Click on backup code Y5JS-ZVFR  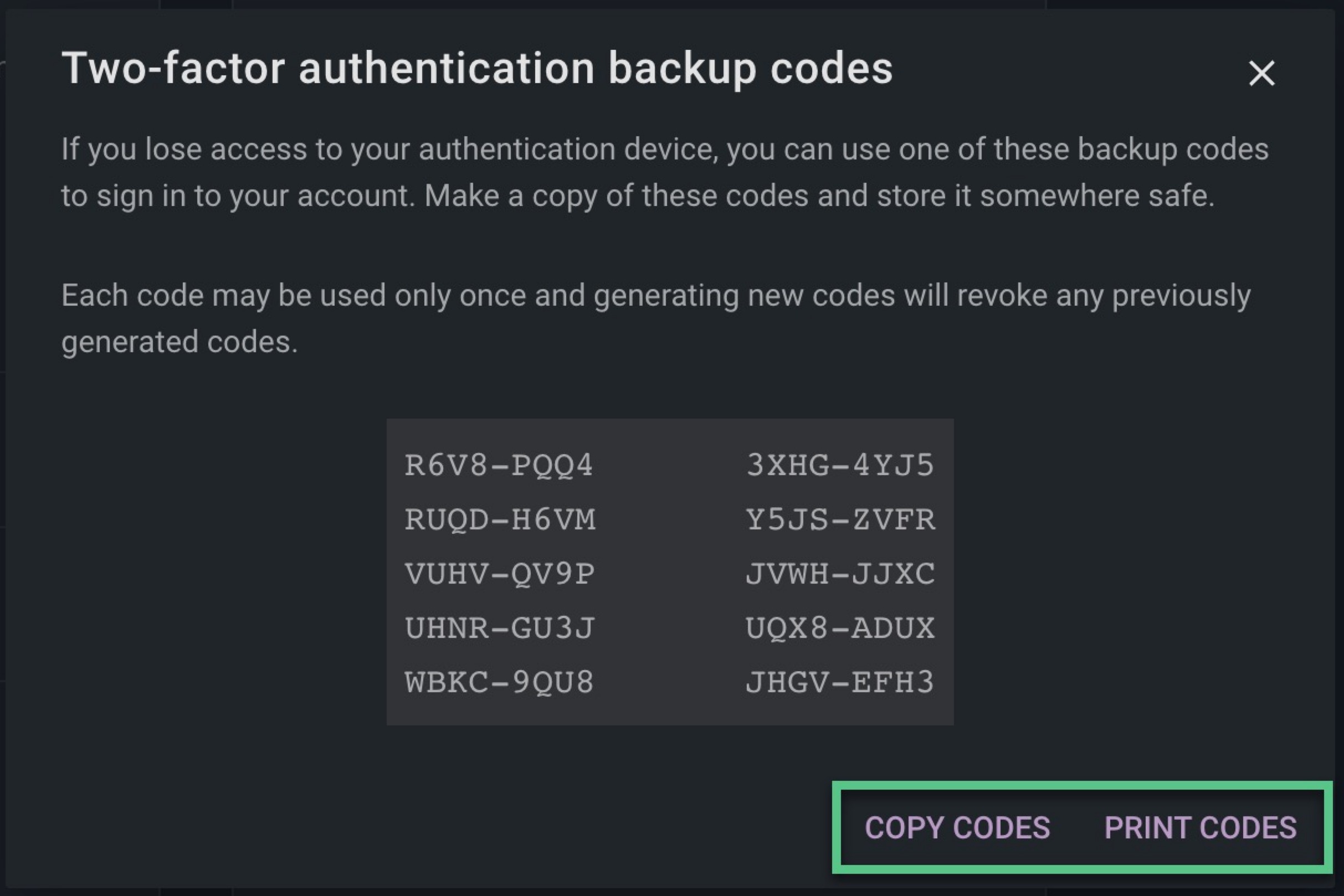point(840,519)
